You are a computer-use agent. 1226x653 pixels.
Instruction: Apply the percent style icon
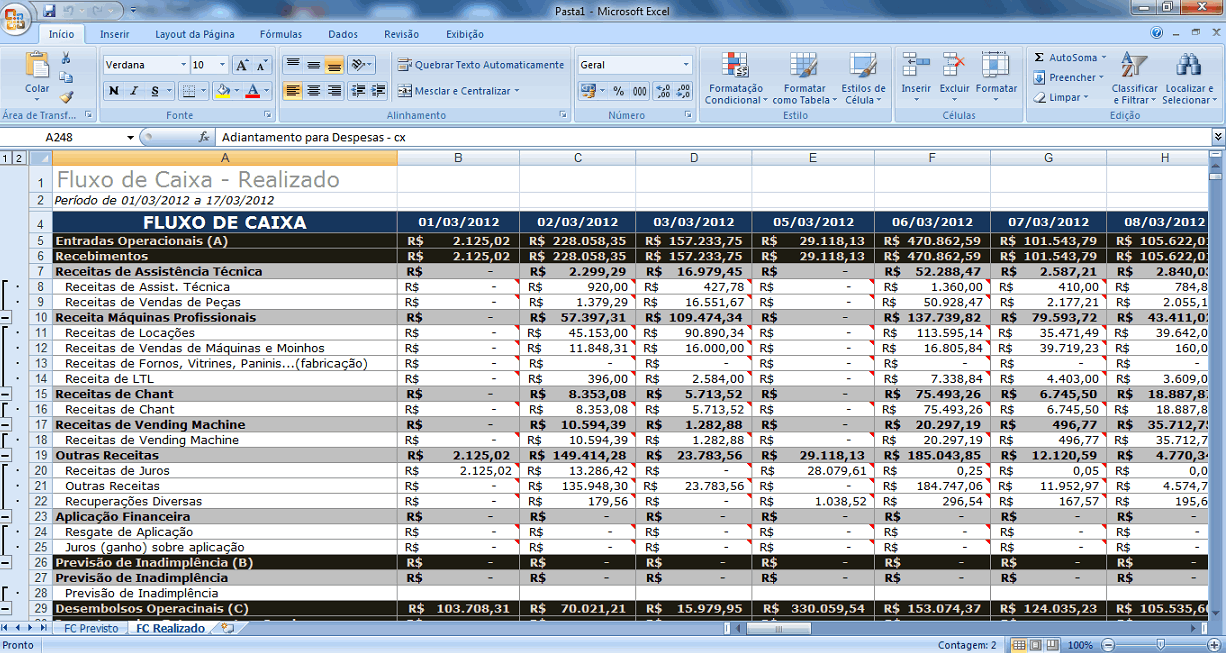pos(618,91)
